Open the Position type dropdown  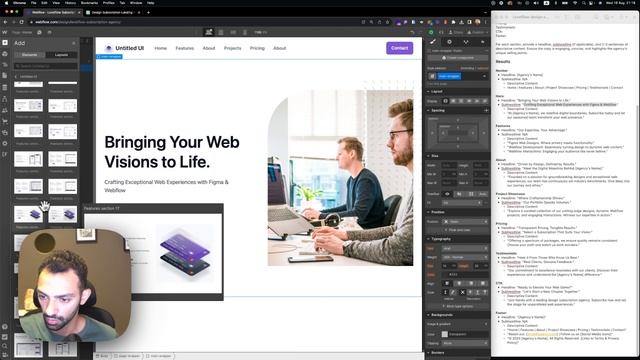465,222
